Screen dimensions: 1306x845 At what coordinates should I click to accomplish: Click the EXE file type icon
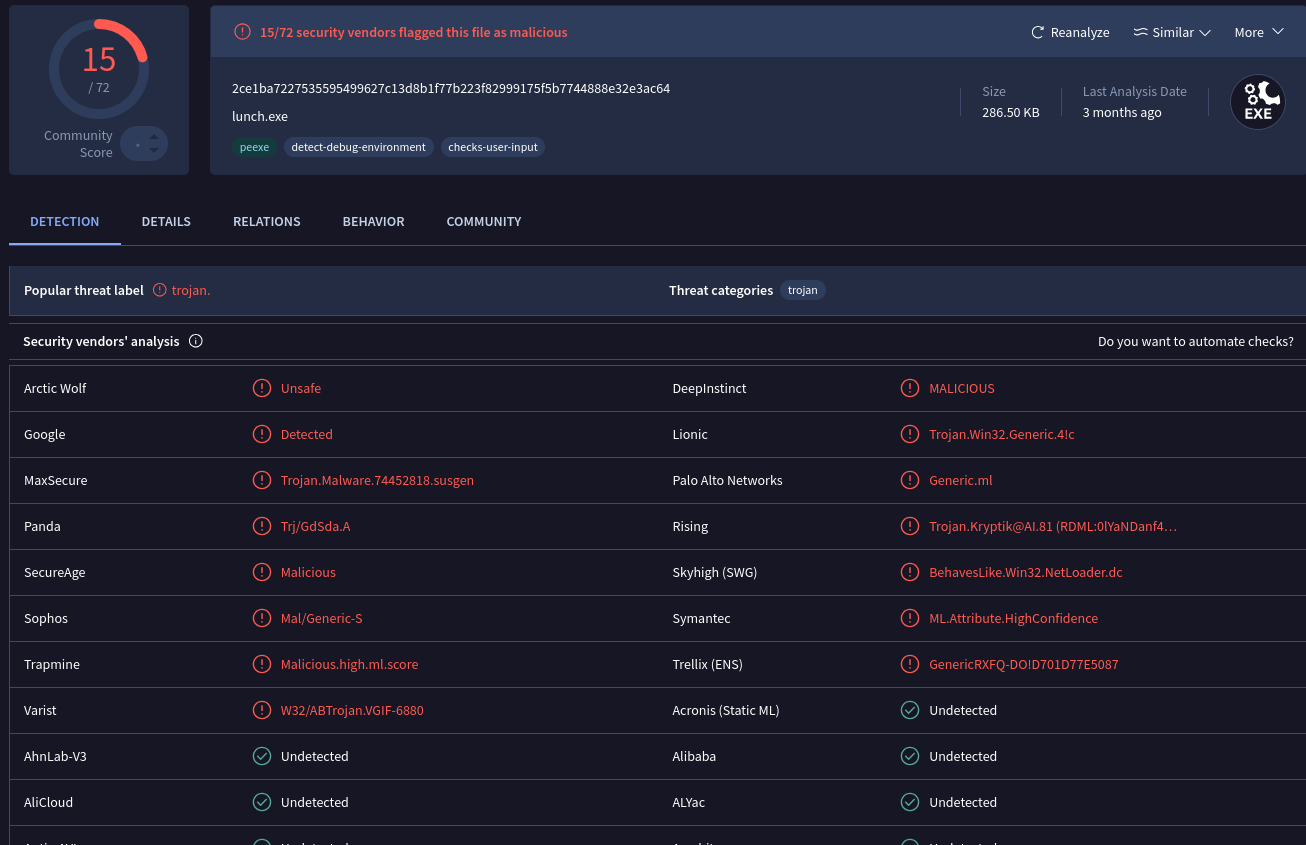pyautogui.click(x=1257, y=102)
